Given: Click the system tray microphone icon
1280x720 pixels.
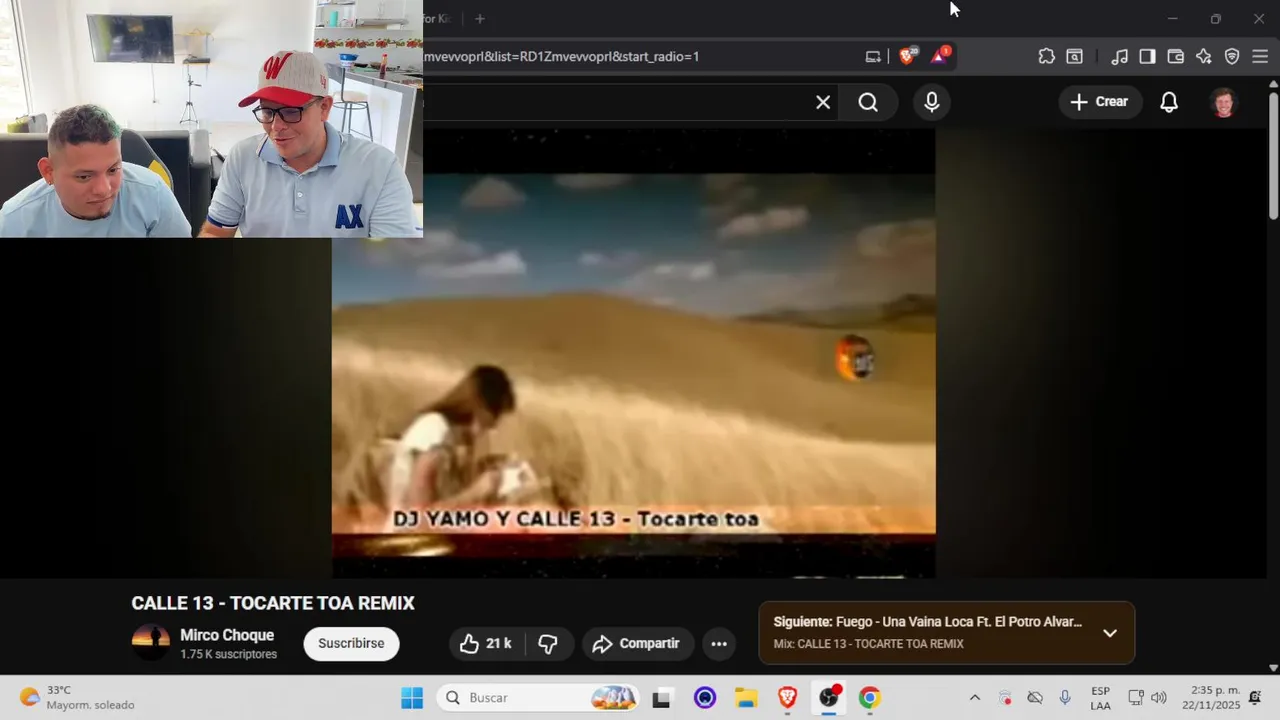Looking at the screenshot, I should pos(1065,698).
